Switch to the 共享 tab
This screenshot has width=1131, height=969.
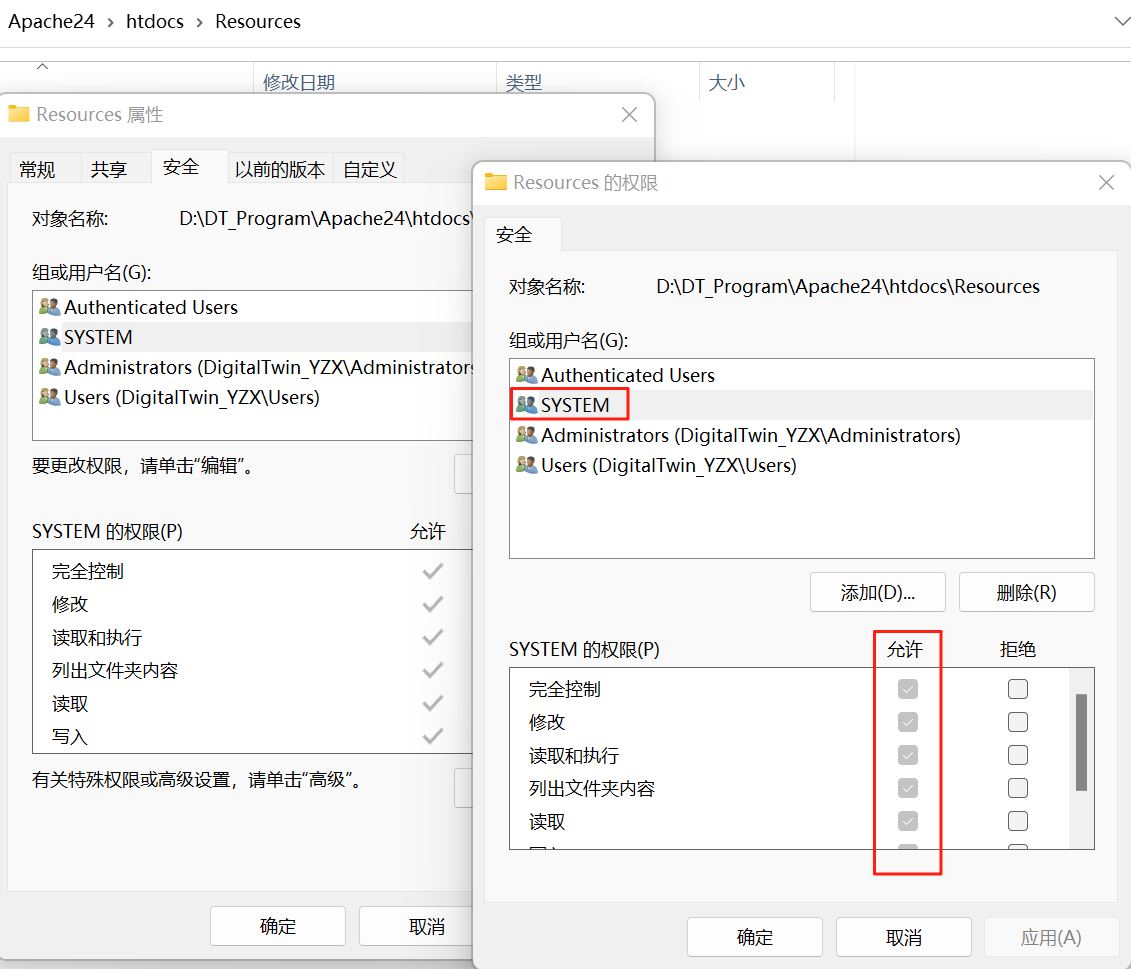click(x=110, y=168)
